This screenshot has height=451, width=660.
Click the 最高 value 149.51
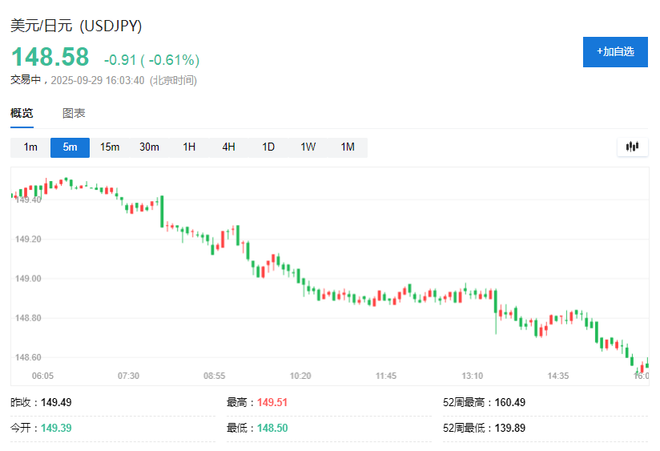click(x=274, y=403)
